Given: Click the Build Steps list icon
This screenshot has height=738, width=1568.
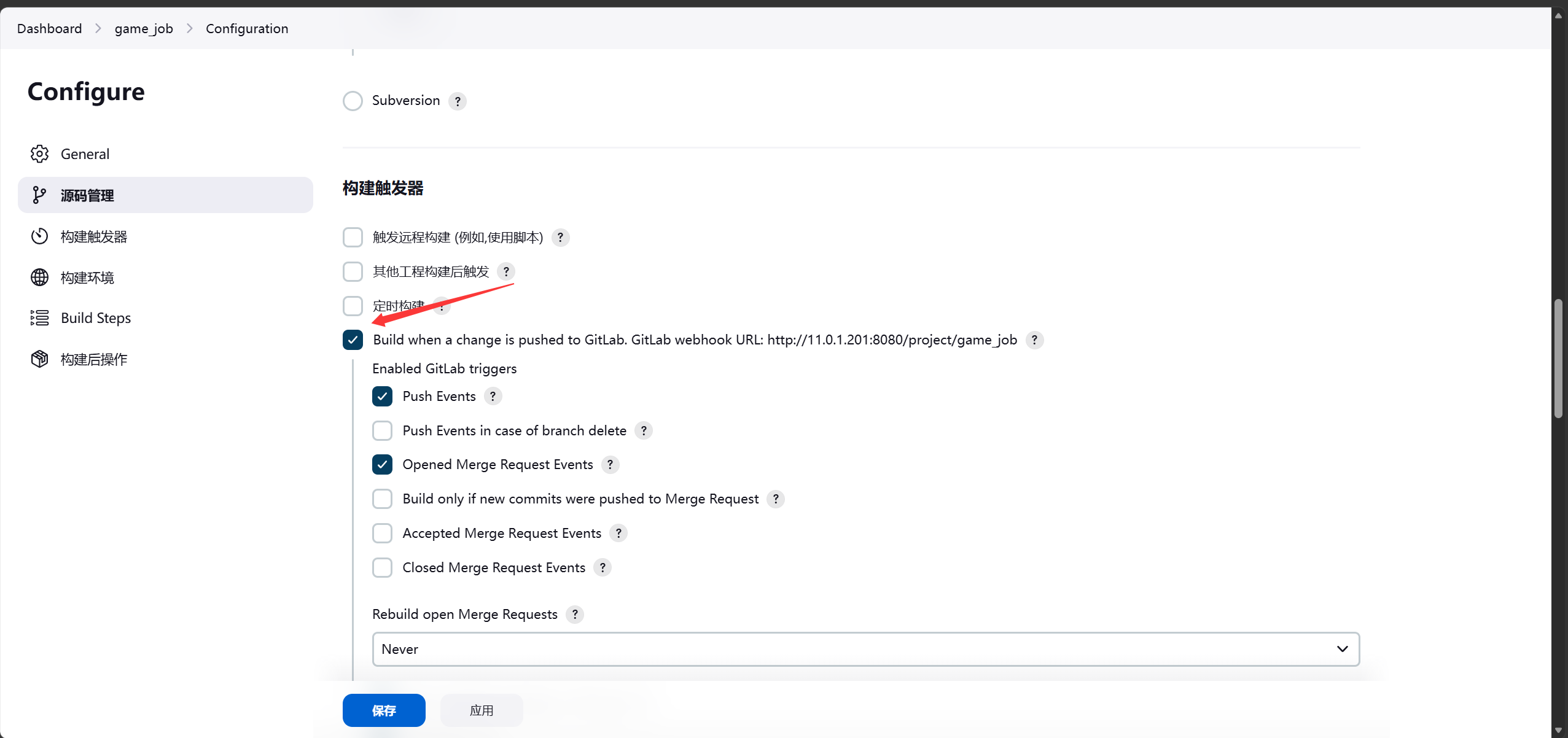Looking at the screenshot, I should click(x=39, y=318).
